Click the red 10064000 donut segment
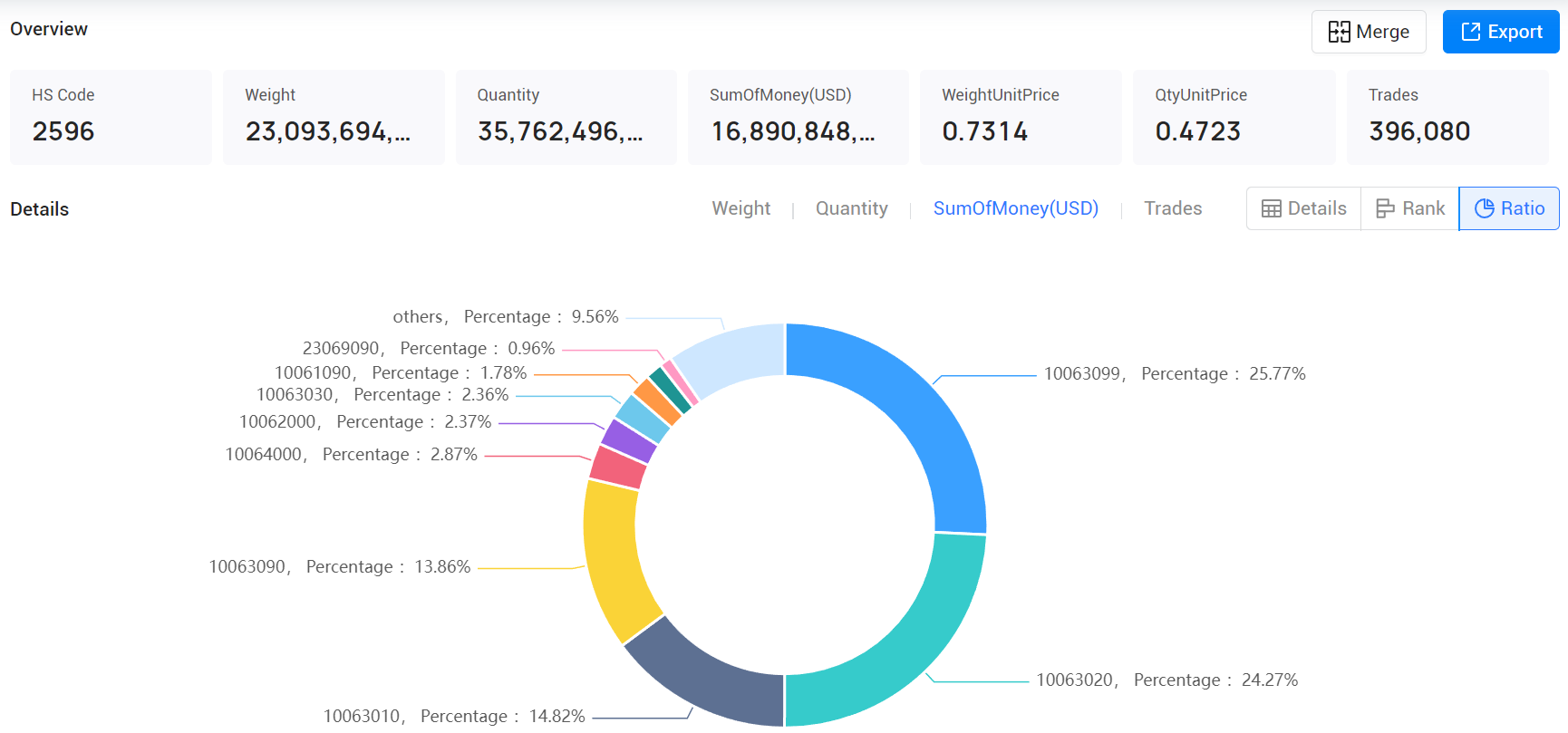Viewport: 1568px width, 733px height. point(619,467)
